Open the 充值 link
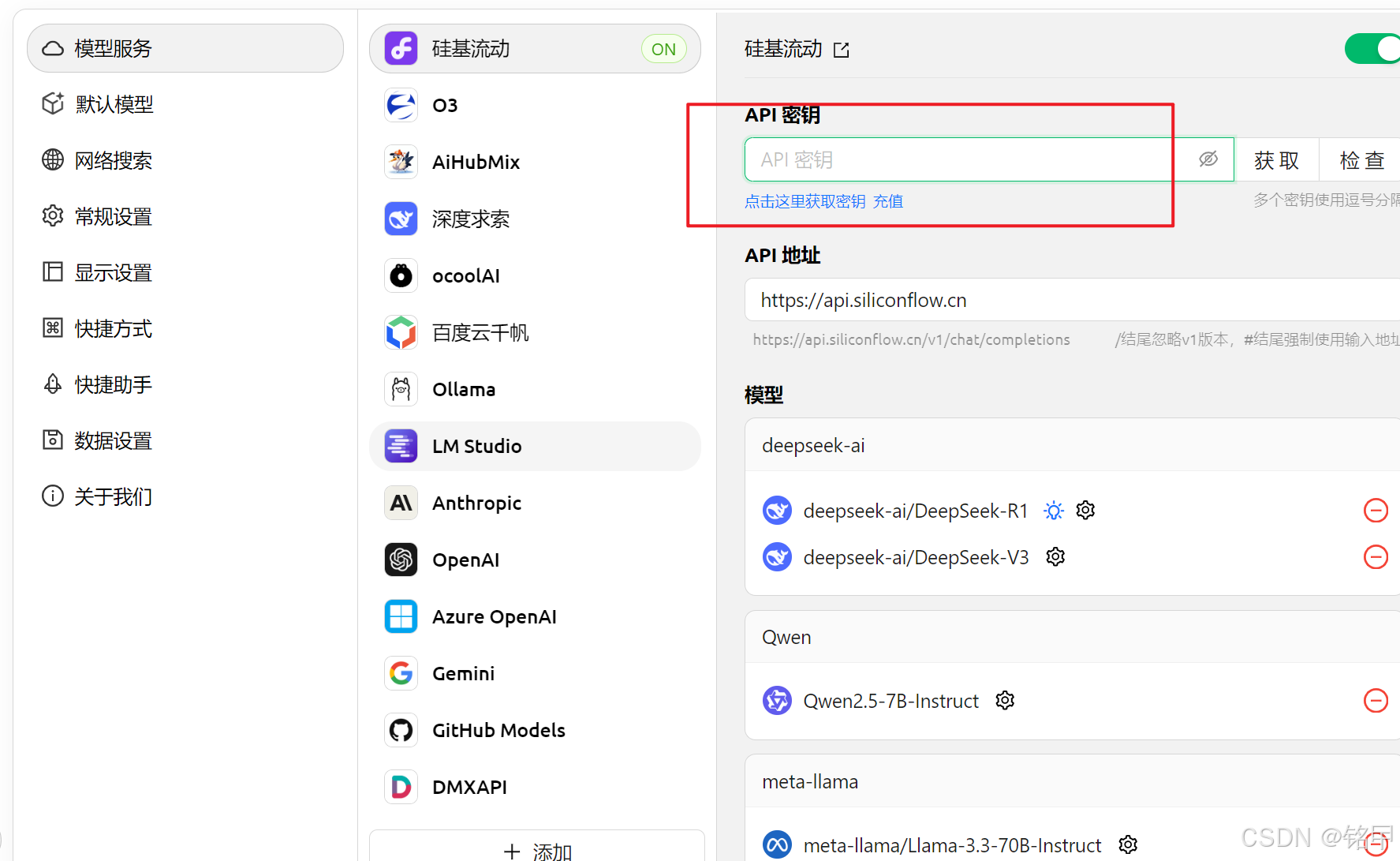This screenshot has width=1400, height=861. click(x=888, y=201)
